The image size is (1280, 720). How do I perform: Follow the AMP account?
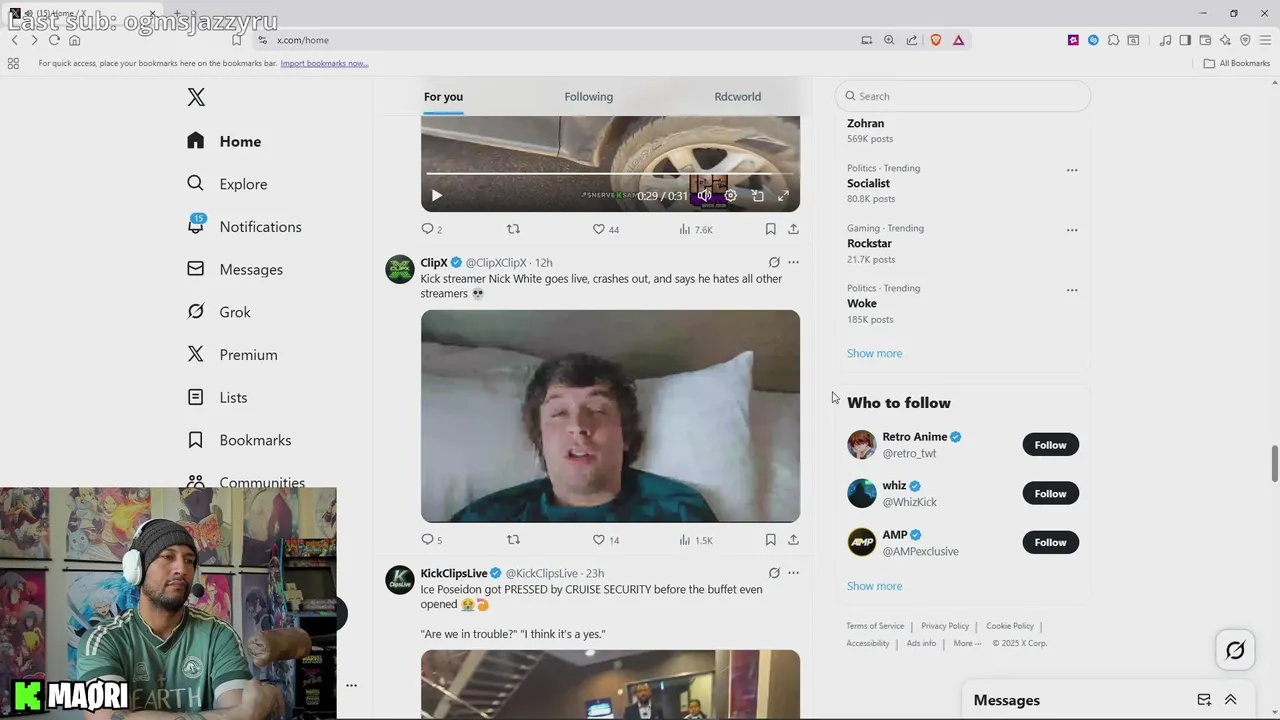point(1050,542)
